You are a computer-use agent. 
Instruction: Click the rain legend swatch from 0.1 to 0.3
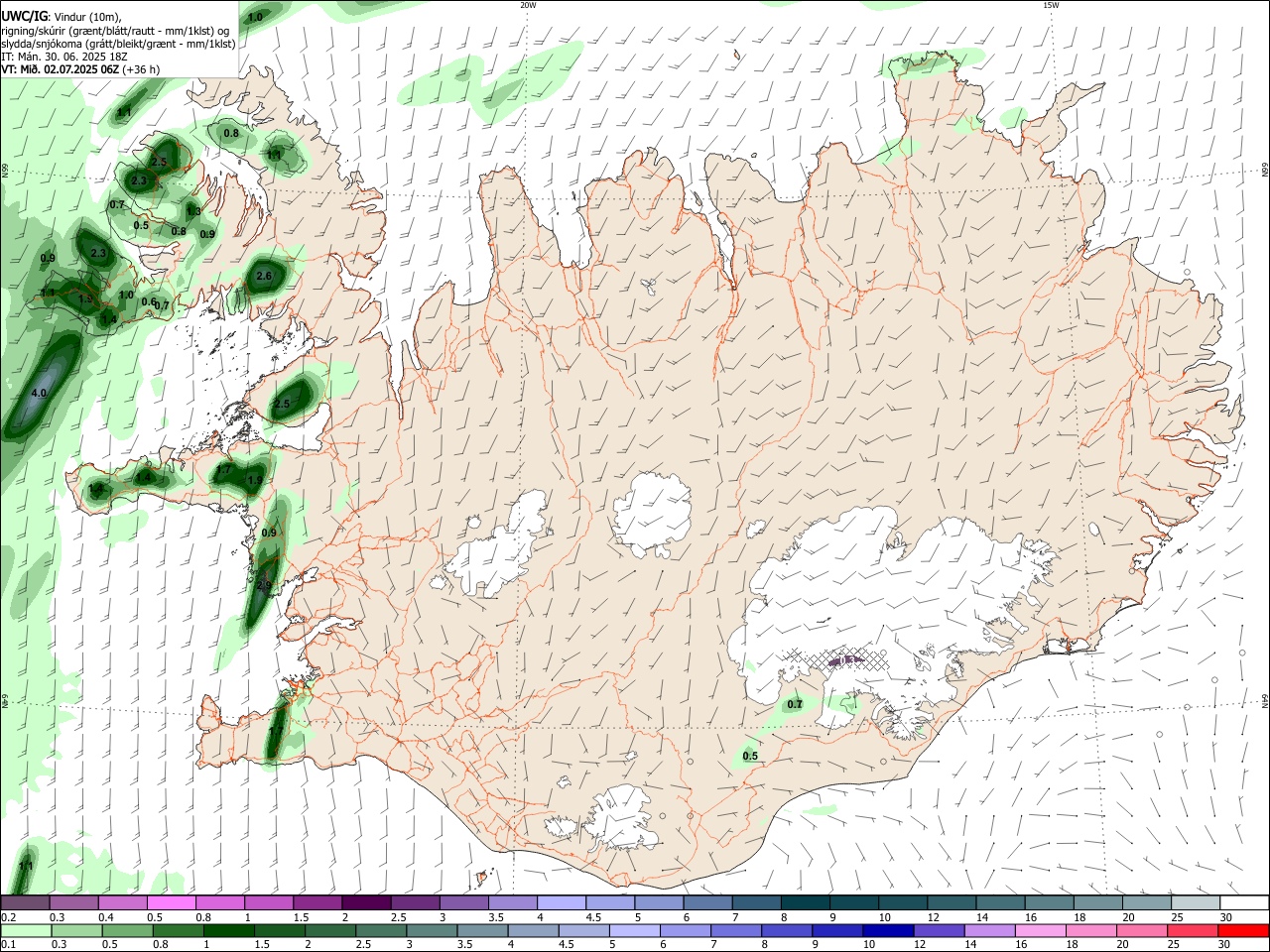coord(25,930)
